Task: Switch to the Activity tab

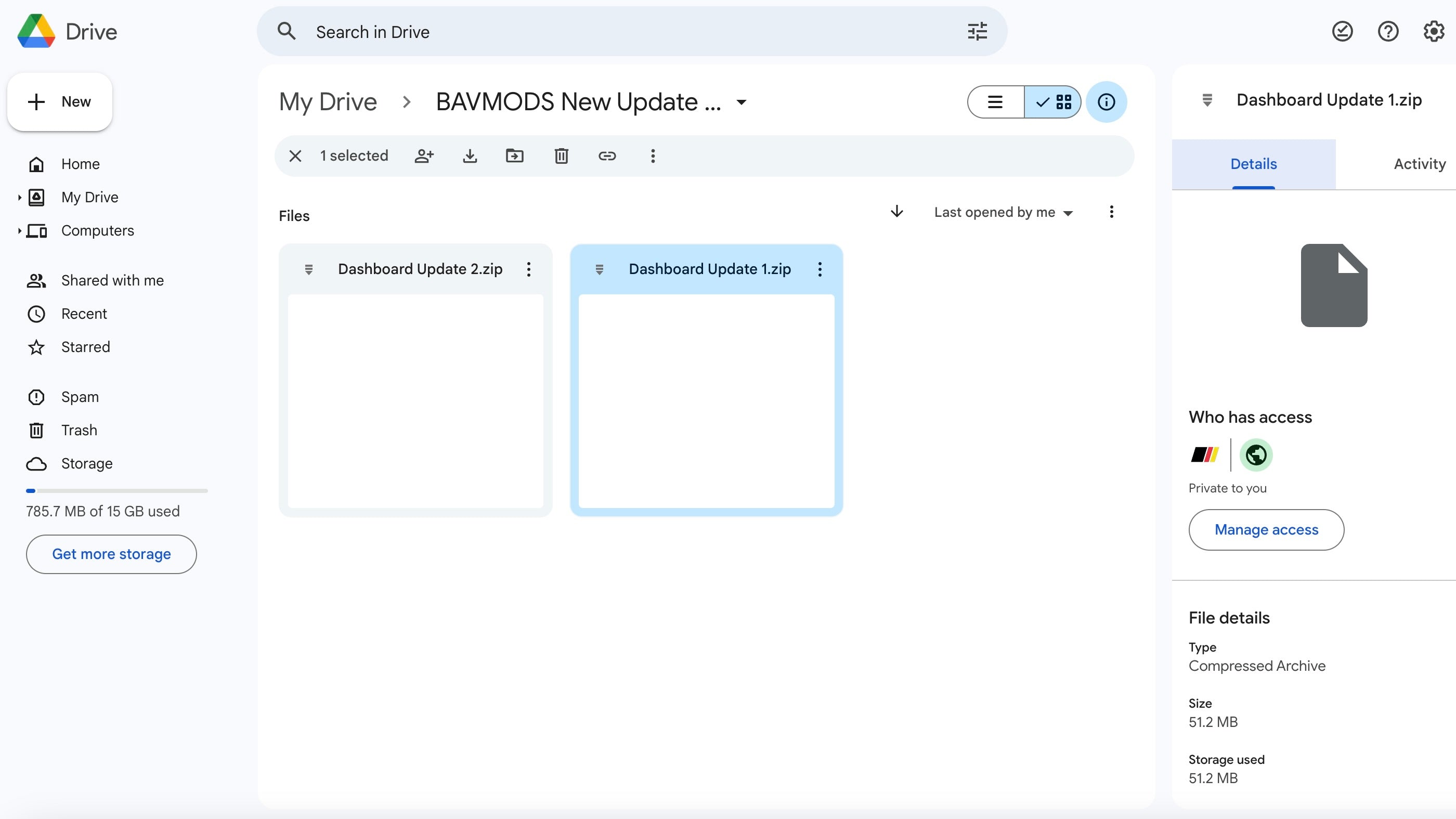Action: coord(1419,164)
